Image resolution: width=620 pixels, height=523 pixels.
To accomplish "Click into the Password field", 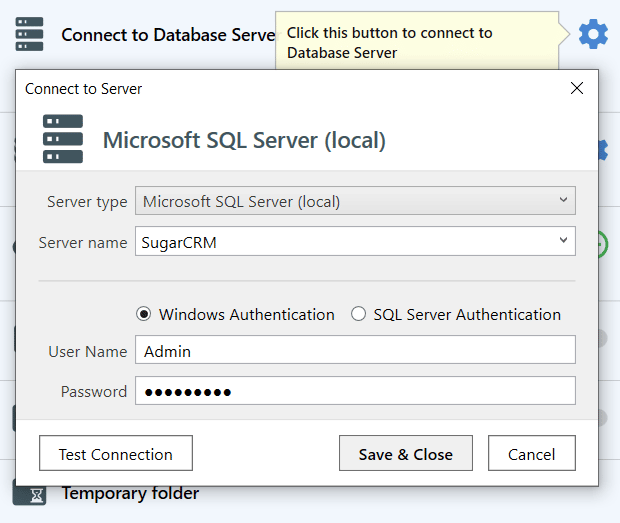I will click(355, 391).
